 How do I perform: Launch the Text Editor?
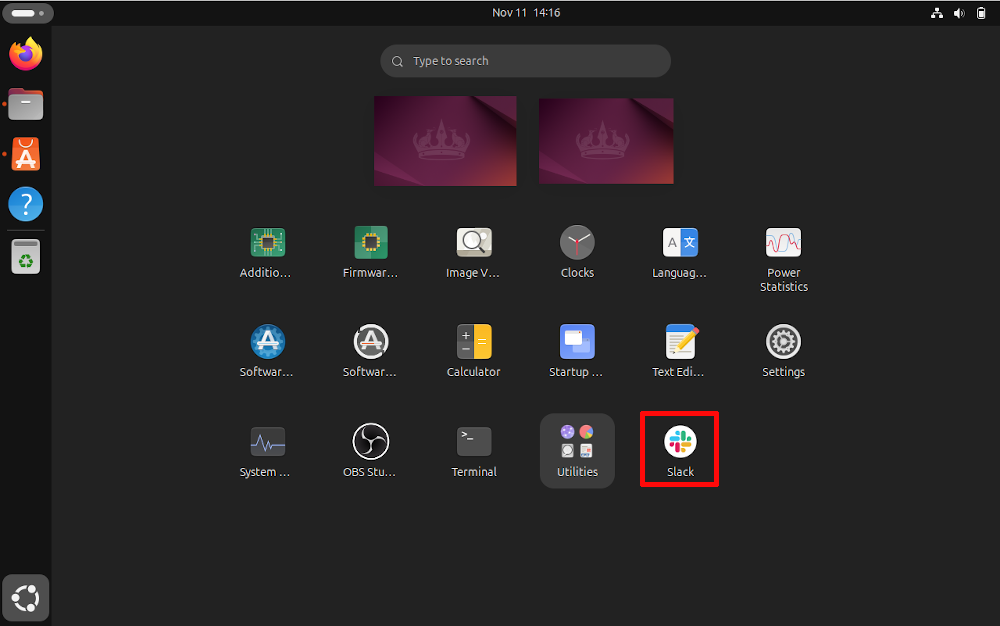click(x=680, y=341)
